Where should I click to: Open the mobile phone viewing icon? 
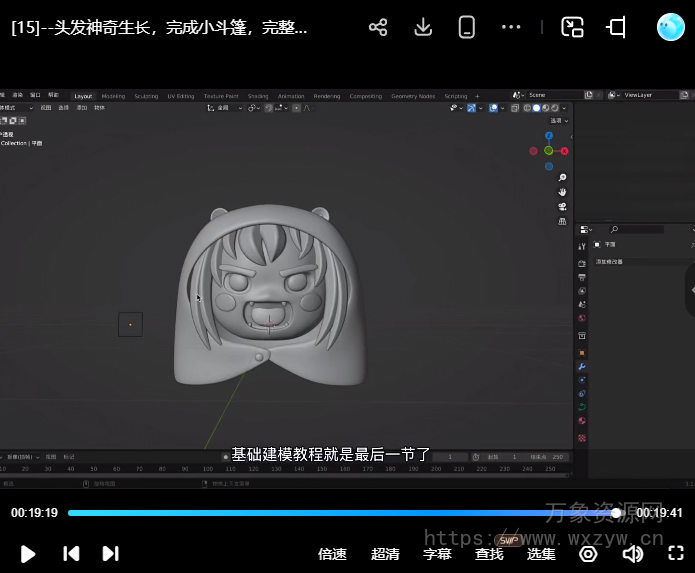point(466,28)
